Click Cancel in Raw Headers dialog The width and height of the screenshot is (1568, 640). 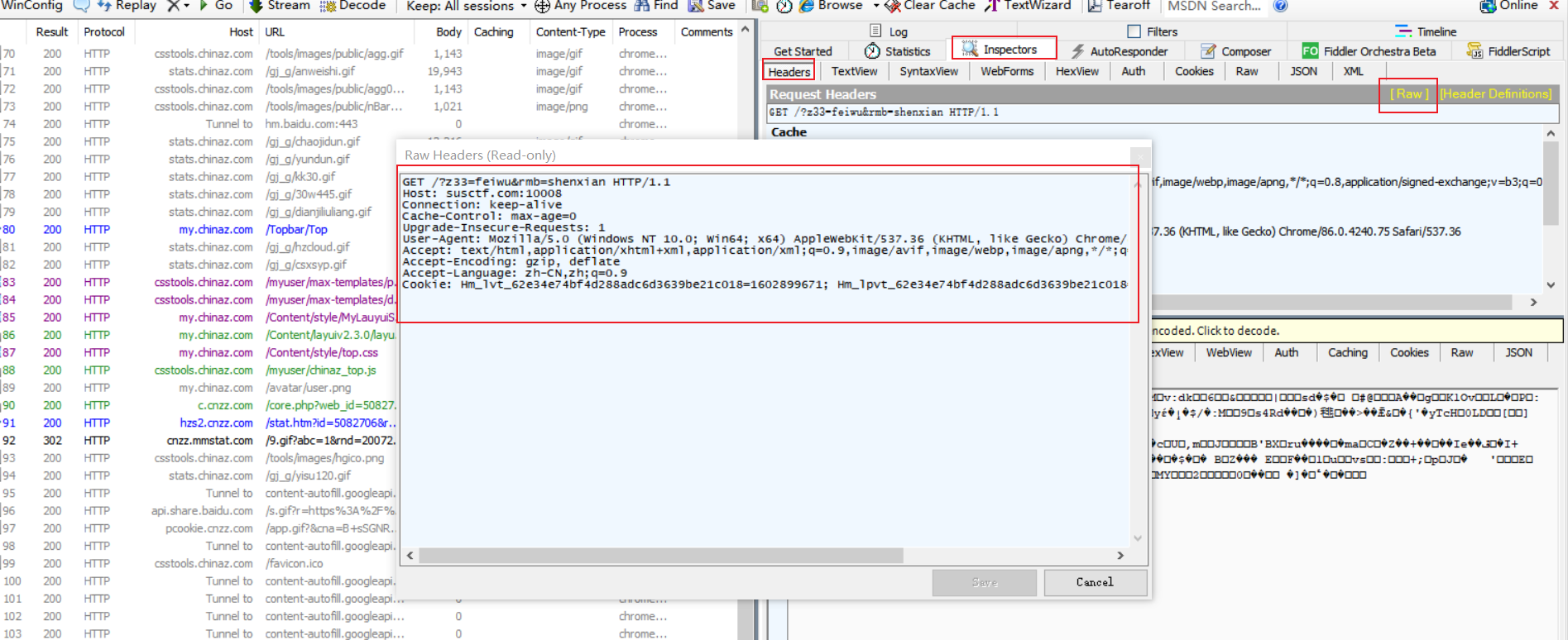click(x=1095, y=582)
